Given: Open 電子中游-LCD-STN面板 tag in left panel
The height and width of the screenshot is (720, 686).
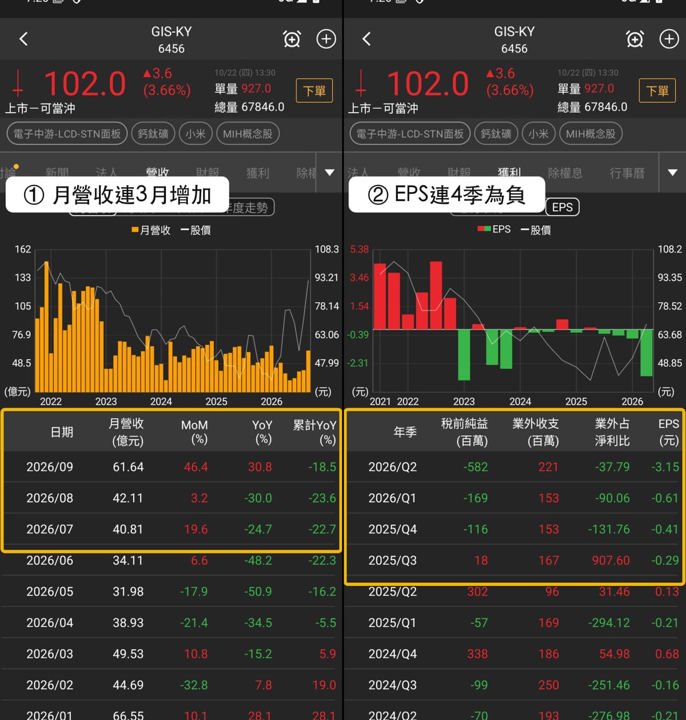Looking at the screenshot, I should pos(67,134).
